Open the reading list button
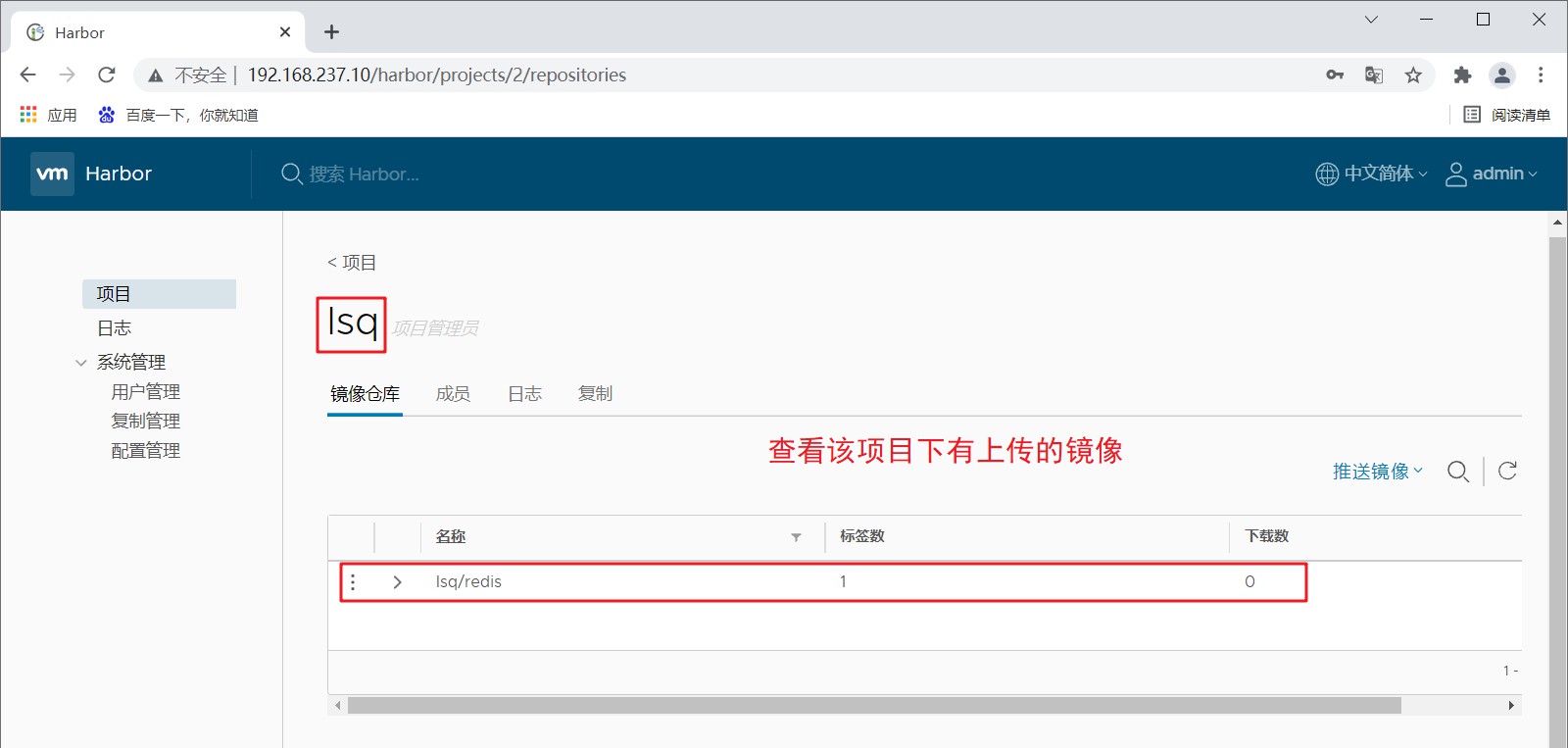 tap(1507, 115)
